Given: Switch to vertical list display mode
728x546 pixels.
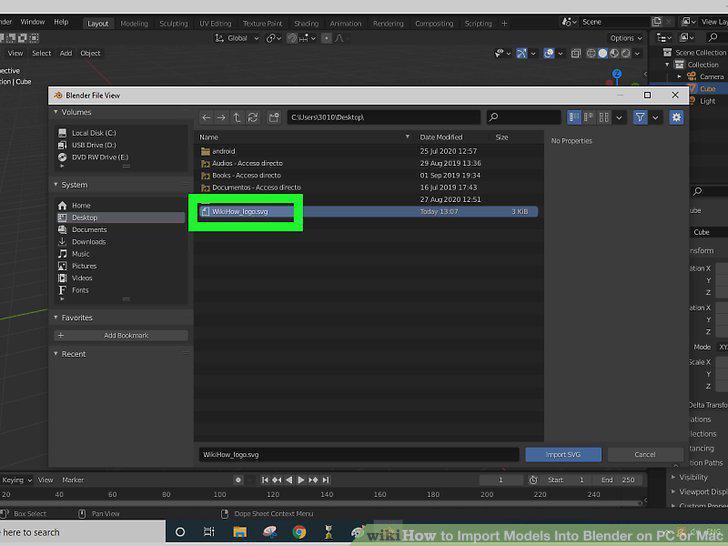Looking at the screenshot, I should pos(574,117).
